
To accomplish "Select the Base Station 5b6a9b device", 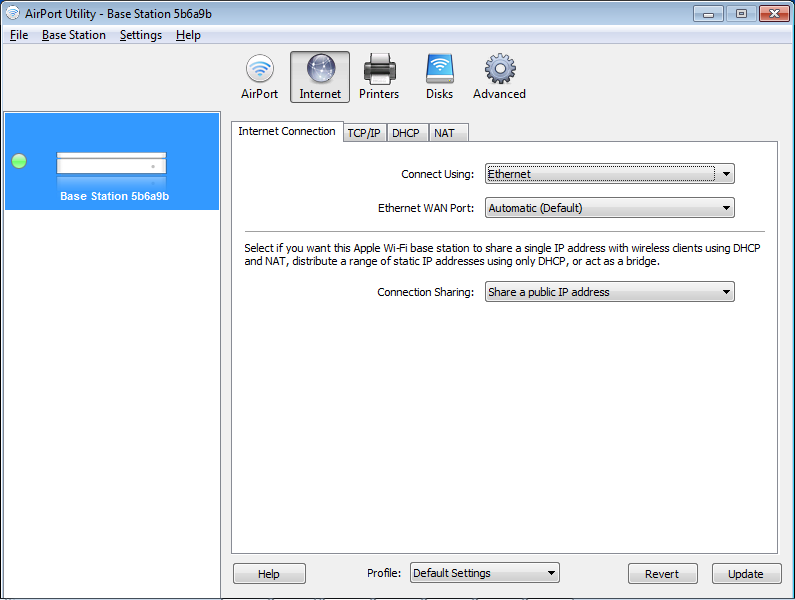I will (112, 161).
